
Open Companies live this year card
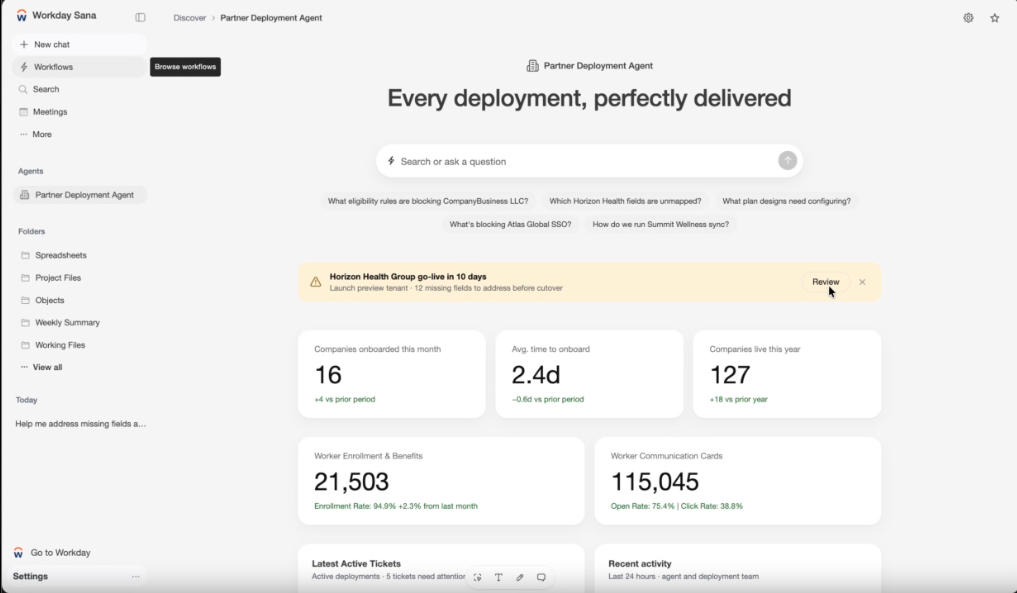[787, 374]
